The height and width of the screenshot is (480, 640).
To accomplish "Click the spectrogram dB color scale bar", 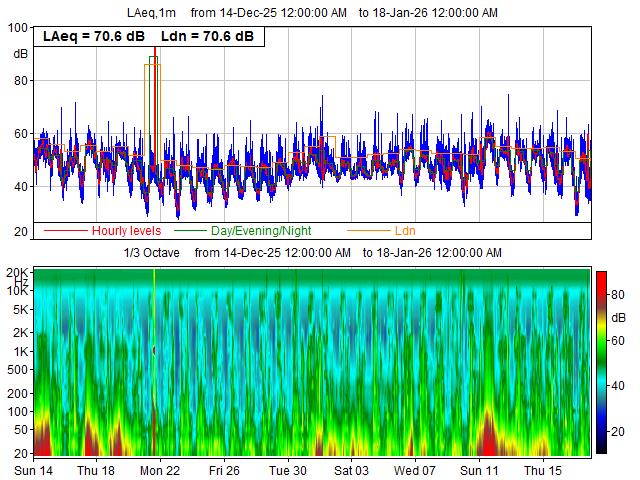I will (601, 362).
